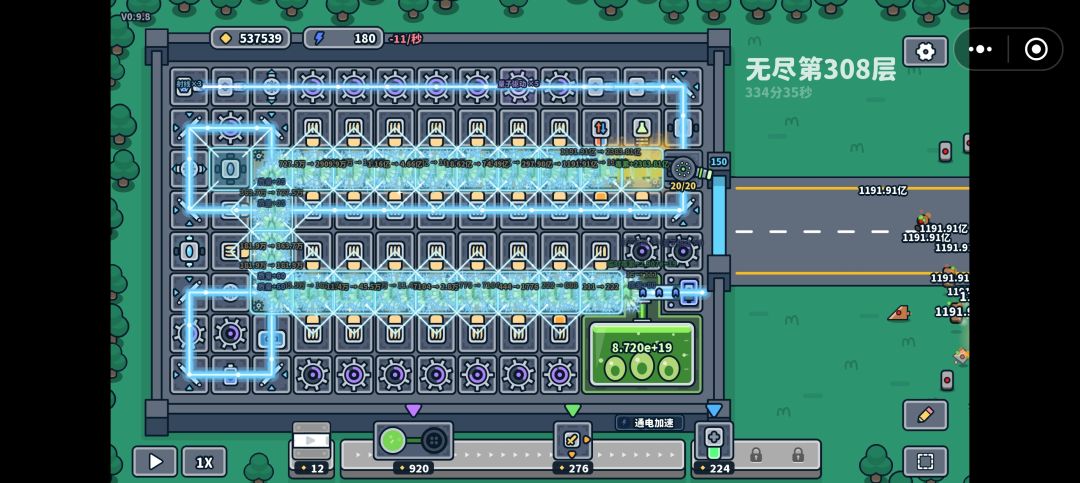Select the three-bar emitter module with orange tab
Image resolution: width=1080 pixels, height=483 pixels.
point(230,251)
